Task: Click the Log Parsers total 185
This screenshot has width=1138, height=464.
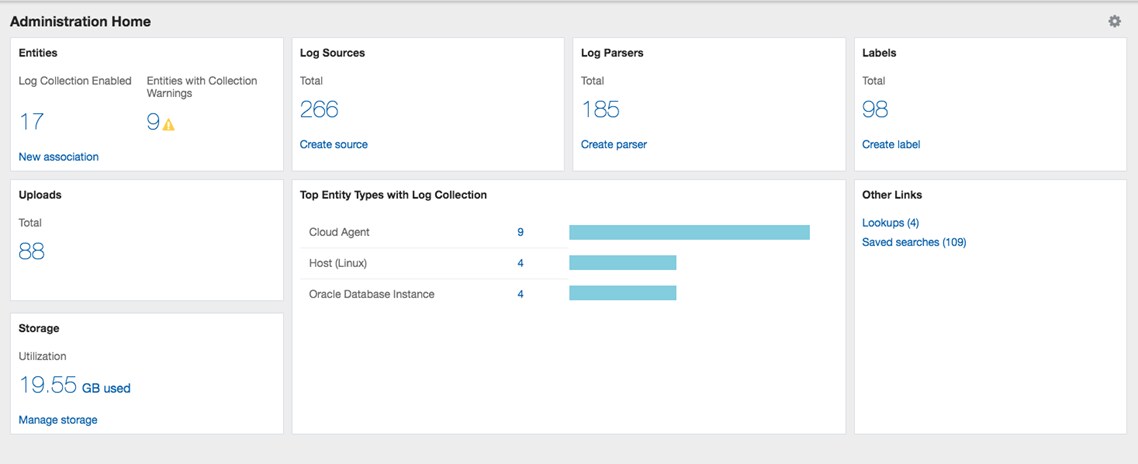Action: [600, 109]
